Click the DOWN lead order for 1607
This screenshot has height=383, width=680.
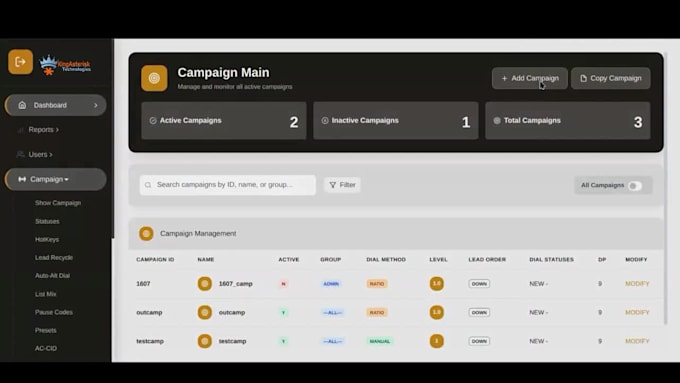(x=479, y=284)
